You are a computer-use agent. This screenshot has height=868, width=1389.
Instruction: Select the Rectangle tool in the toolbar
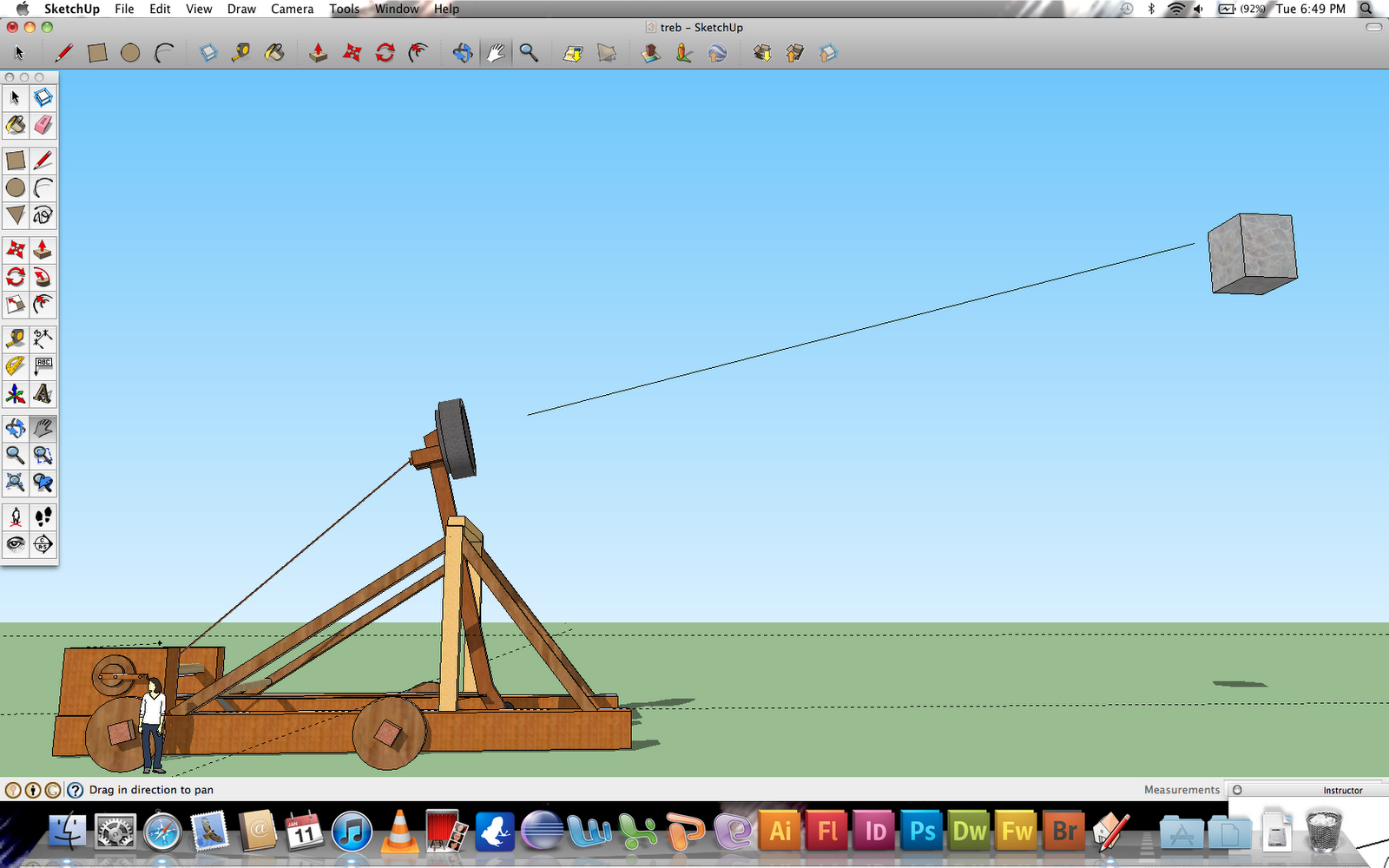pyautogui.click(x=15, y=160)
